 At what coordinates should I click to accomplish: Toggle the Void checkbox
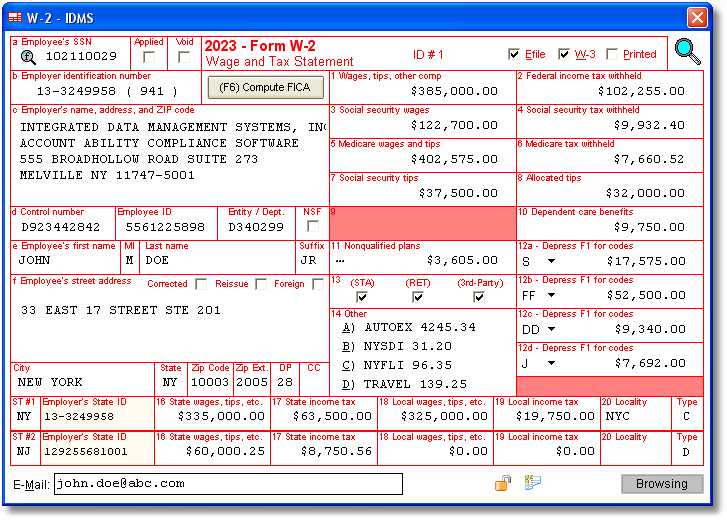coord(184,57)
